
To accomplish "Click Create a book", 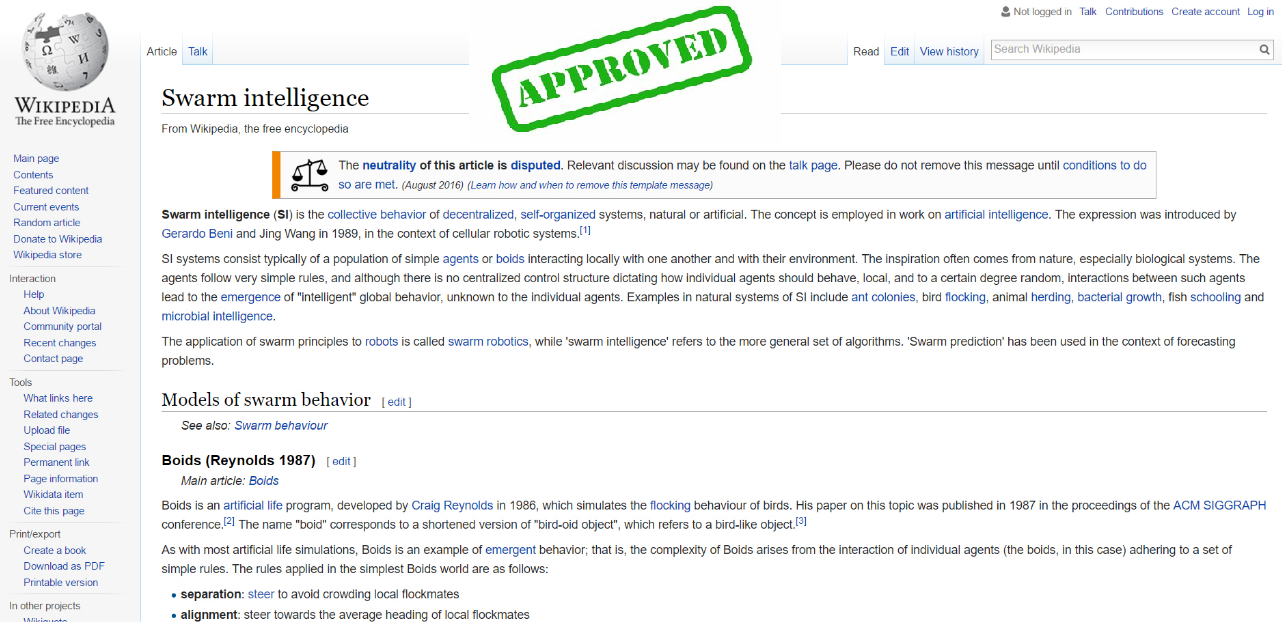I will (x=55, y=550).
